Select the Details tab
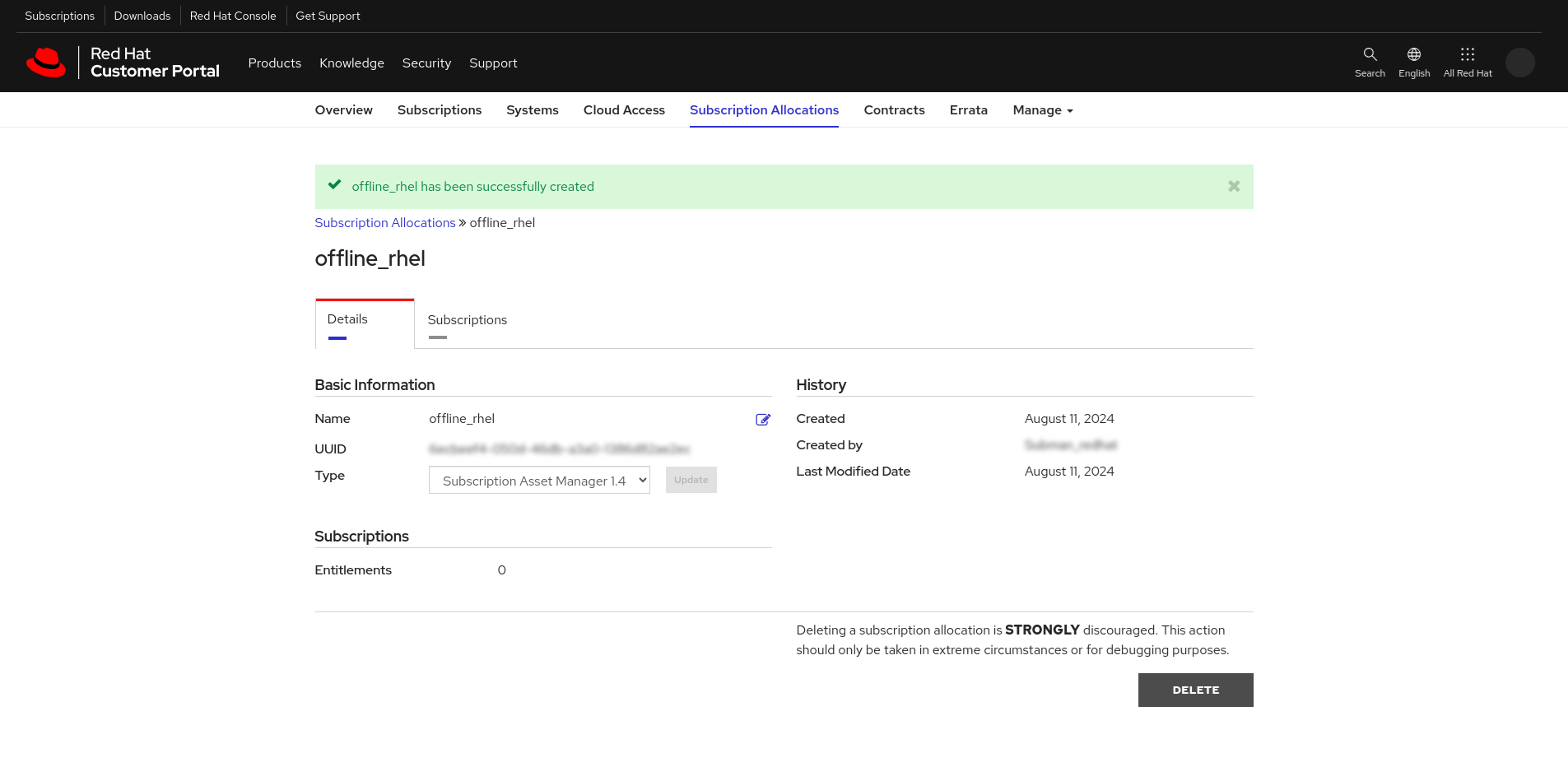 click(x=347, y=319)
